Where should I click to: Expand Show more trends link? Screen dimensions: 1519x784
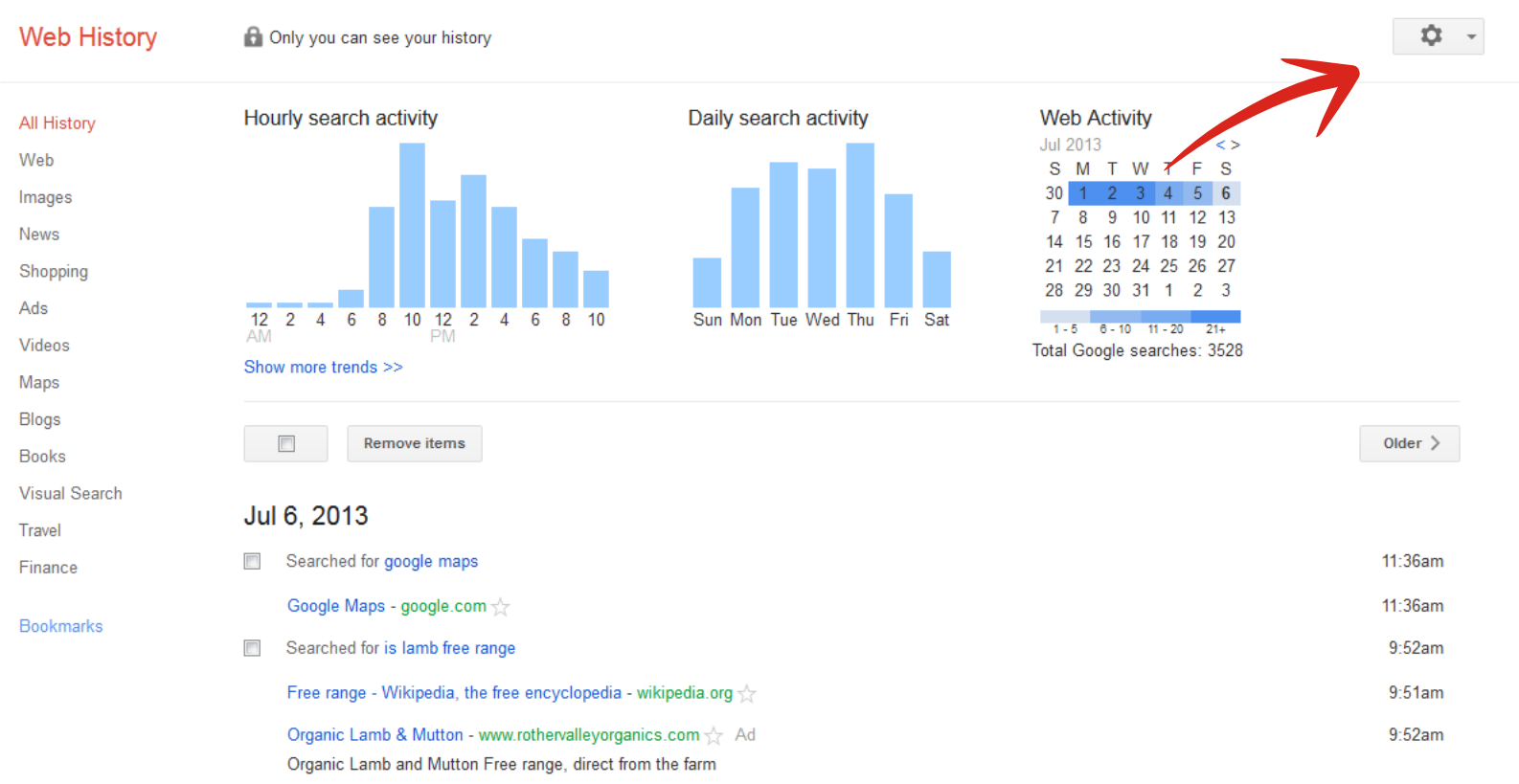tap(323, 368)
